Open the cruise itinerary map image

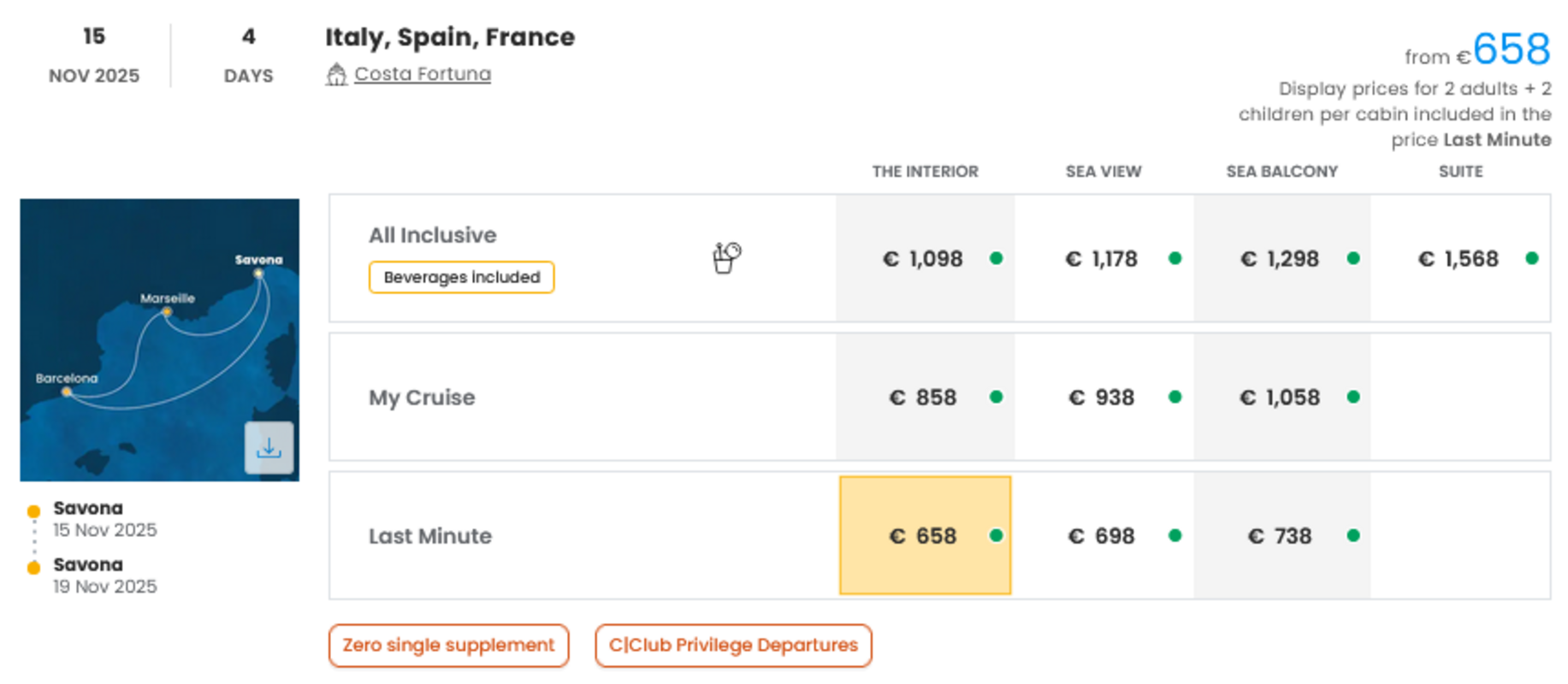coord(137,342)
